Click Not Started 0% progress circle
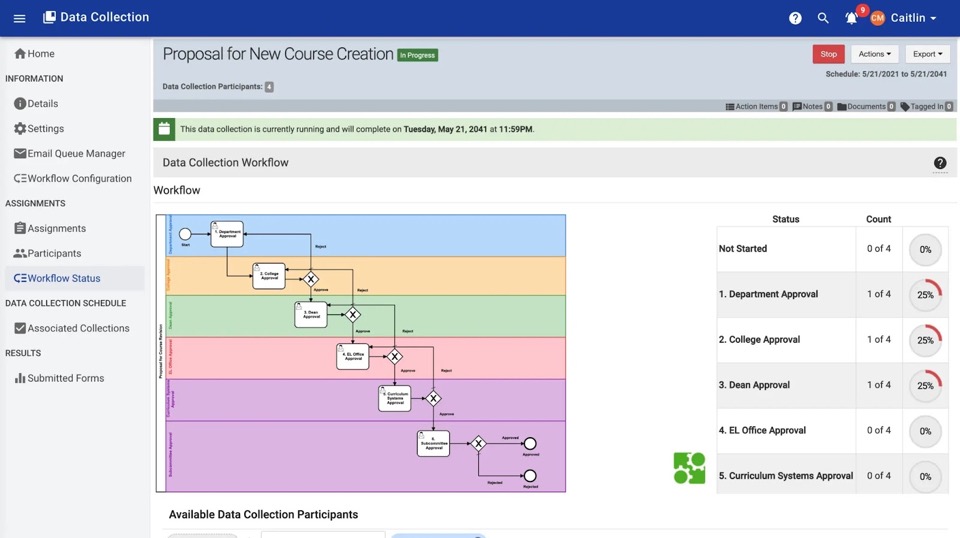This screenshot has width=960, height=538. [x=925, y=249]
